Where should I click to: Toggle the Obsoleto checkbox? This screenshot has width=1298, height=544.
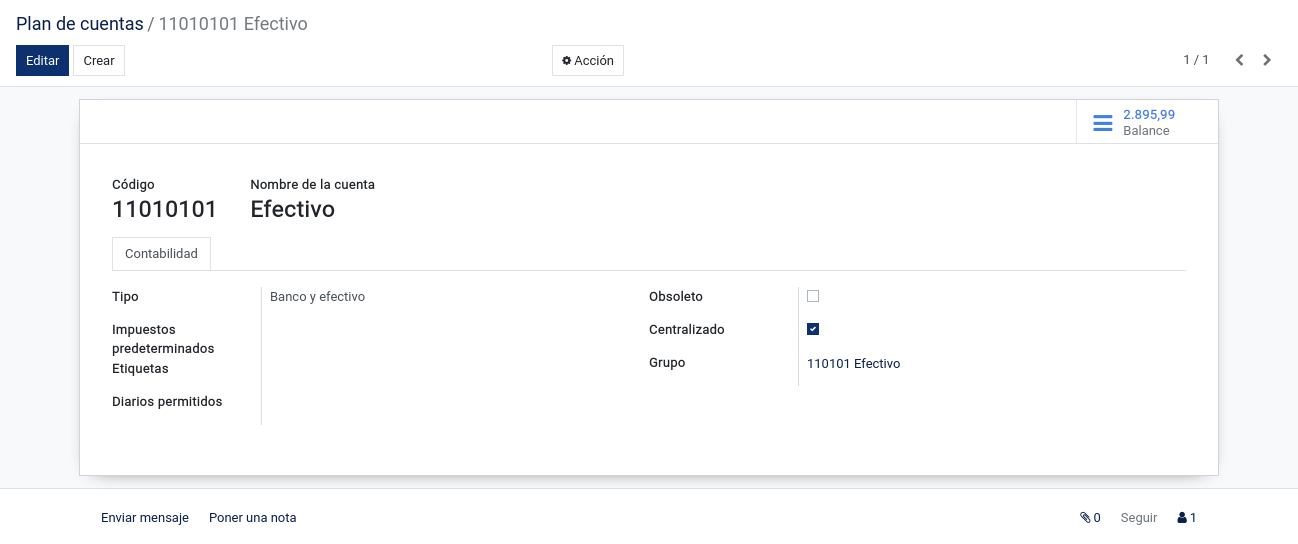click(x=813, y=296)
